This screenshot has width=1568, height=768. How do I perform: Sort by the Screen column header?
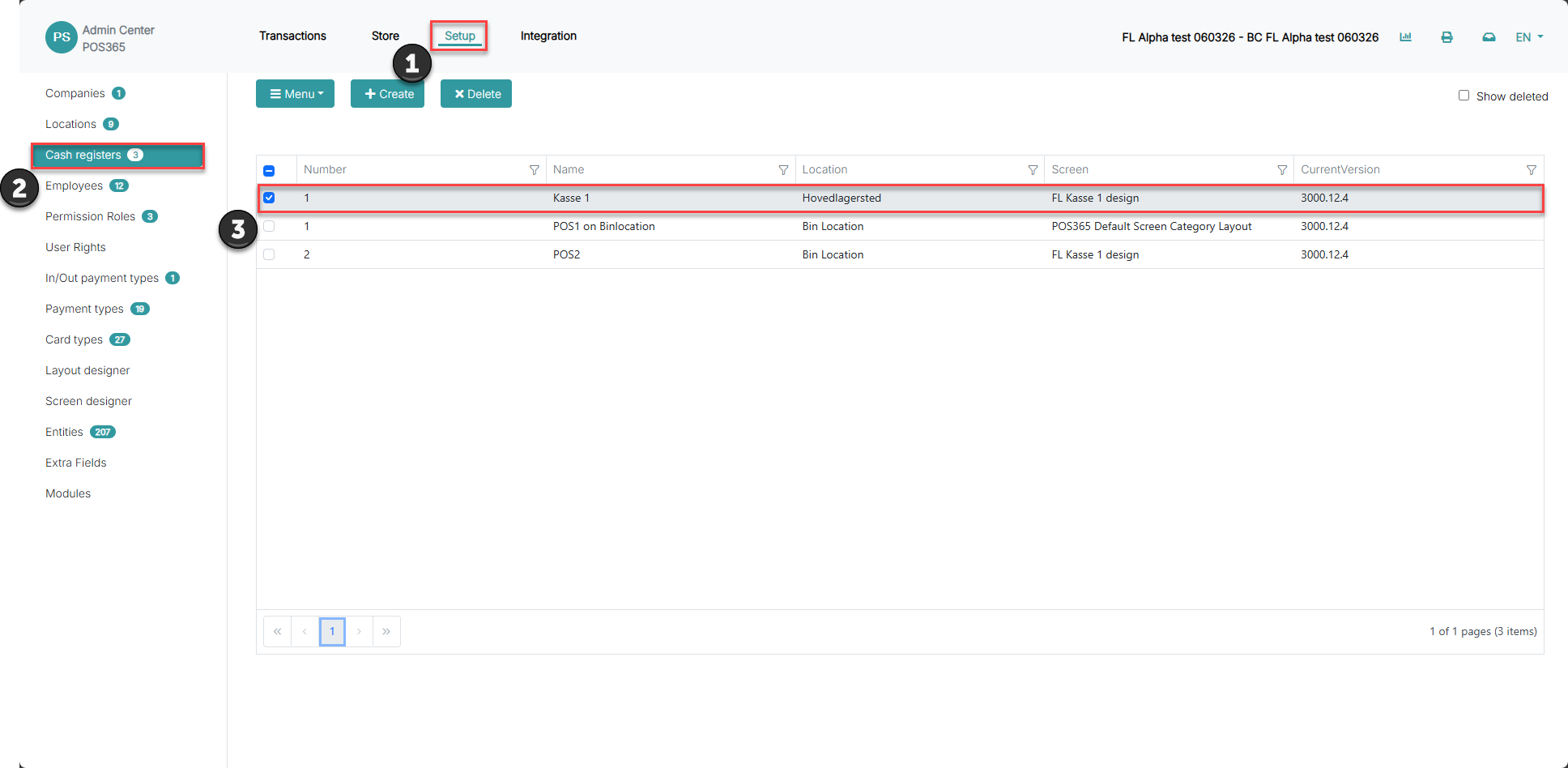[x=1070, y=169]
